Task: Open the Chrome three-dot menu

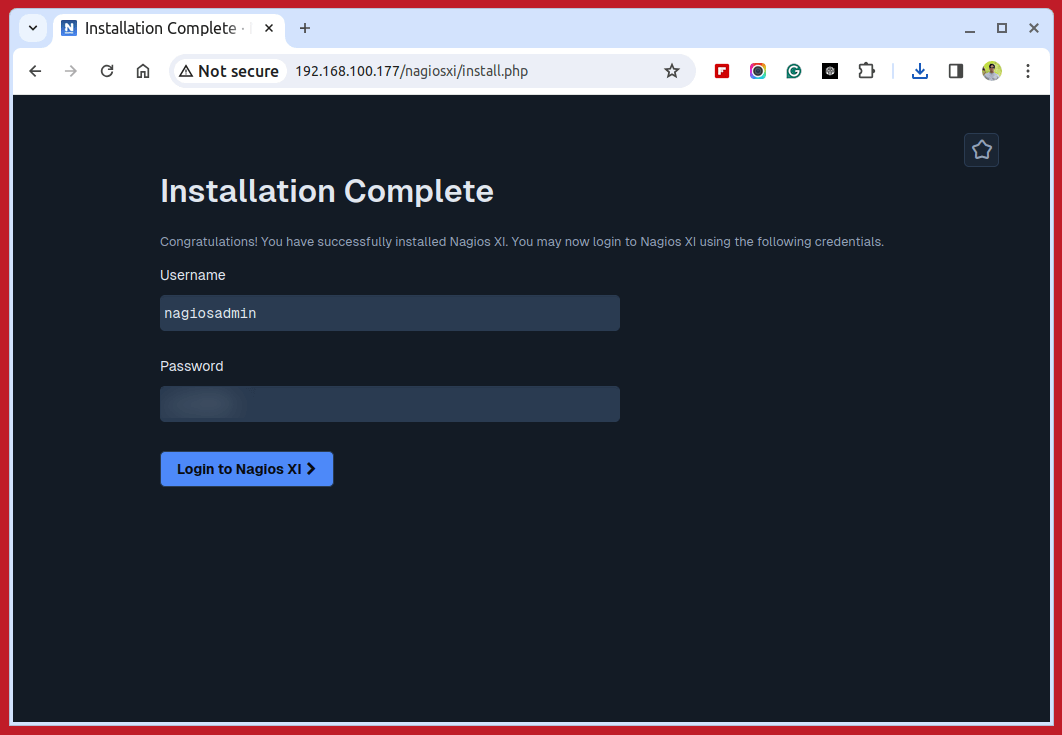Action: [1028, 71]
